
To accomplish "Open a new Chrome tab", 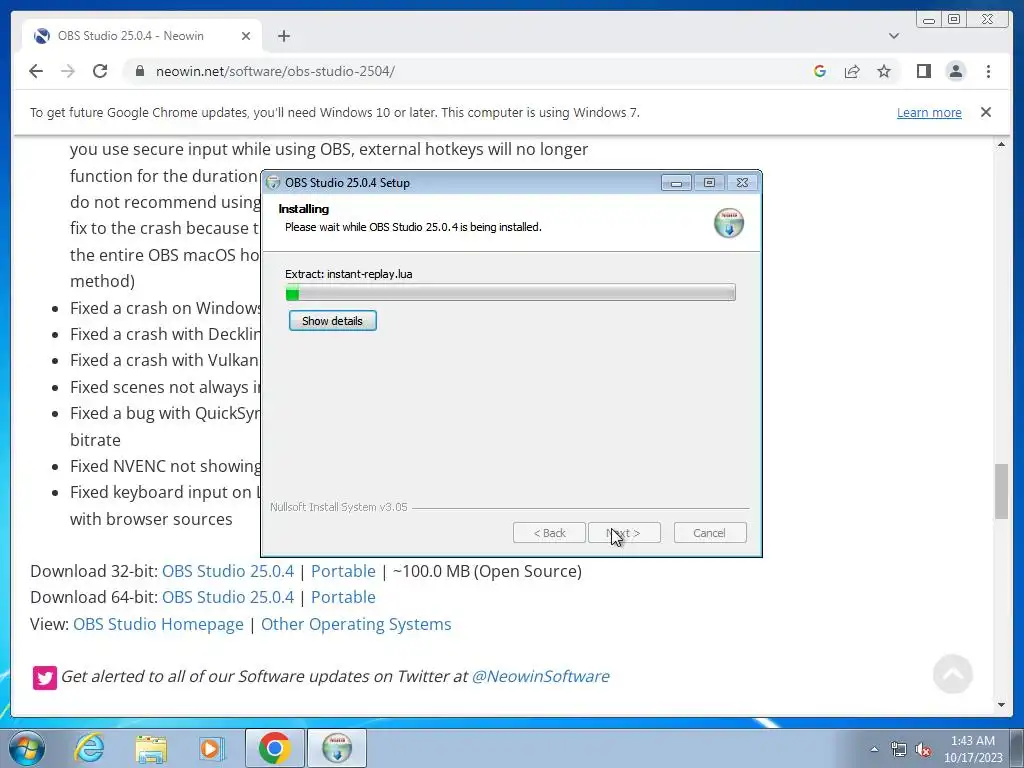I will coord(283,36).
